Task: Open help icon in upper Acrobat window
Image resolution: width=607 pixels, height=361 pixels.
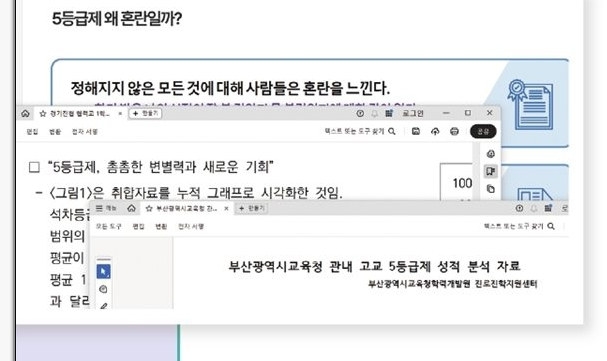Action: coord(360,113)
